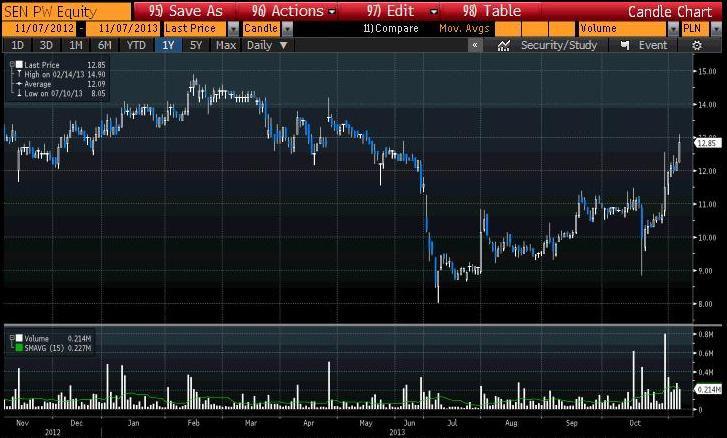Open the Daily periodicity dropdown

pos(268,45)
